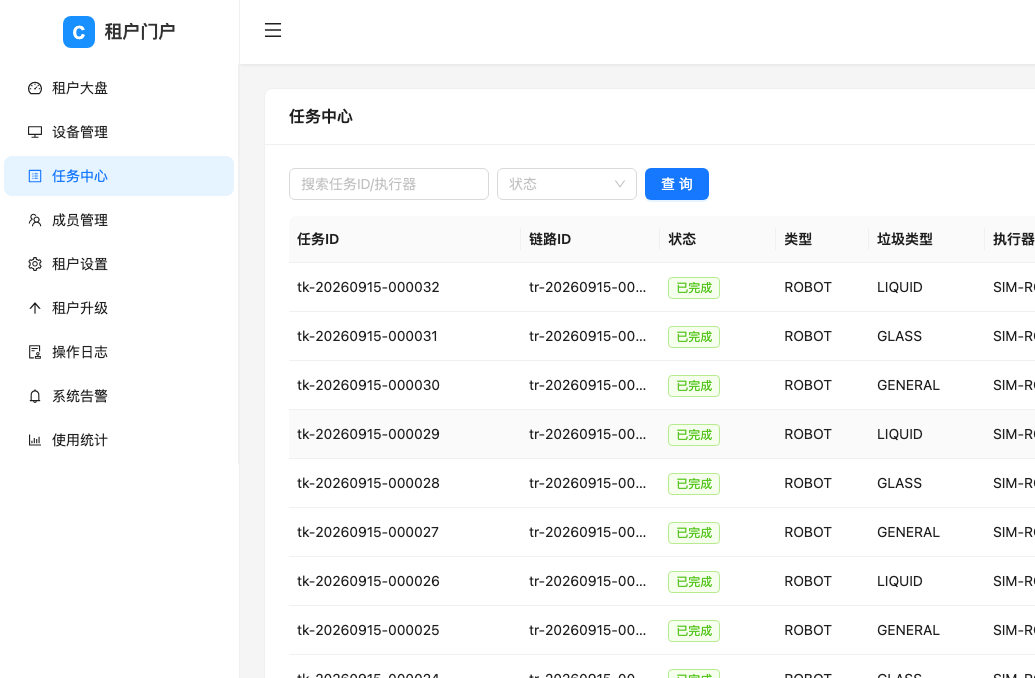The width and height of the screenshot is (1035, 678).
Task: Click the 类型 column header
Action: [x=822, y=239]
